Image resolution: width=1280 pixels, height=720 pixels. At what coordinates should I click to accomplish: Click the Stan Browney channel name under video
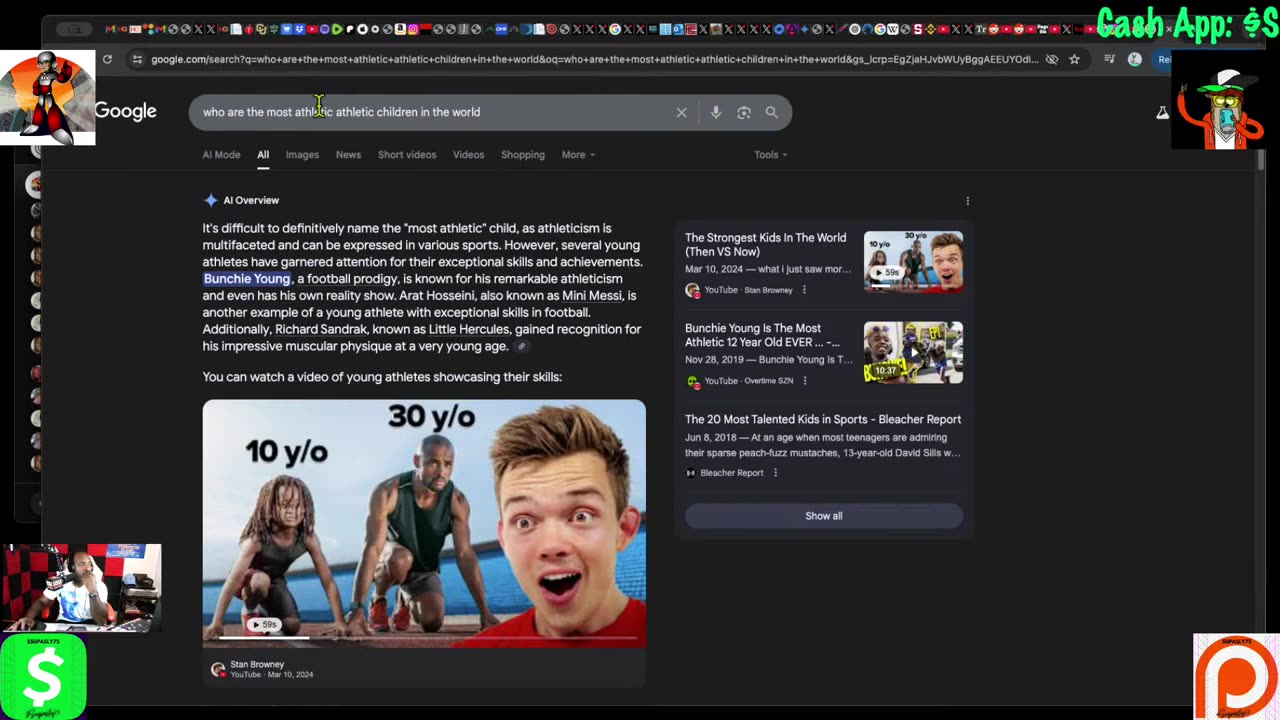click(257, 665)
